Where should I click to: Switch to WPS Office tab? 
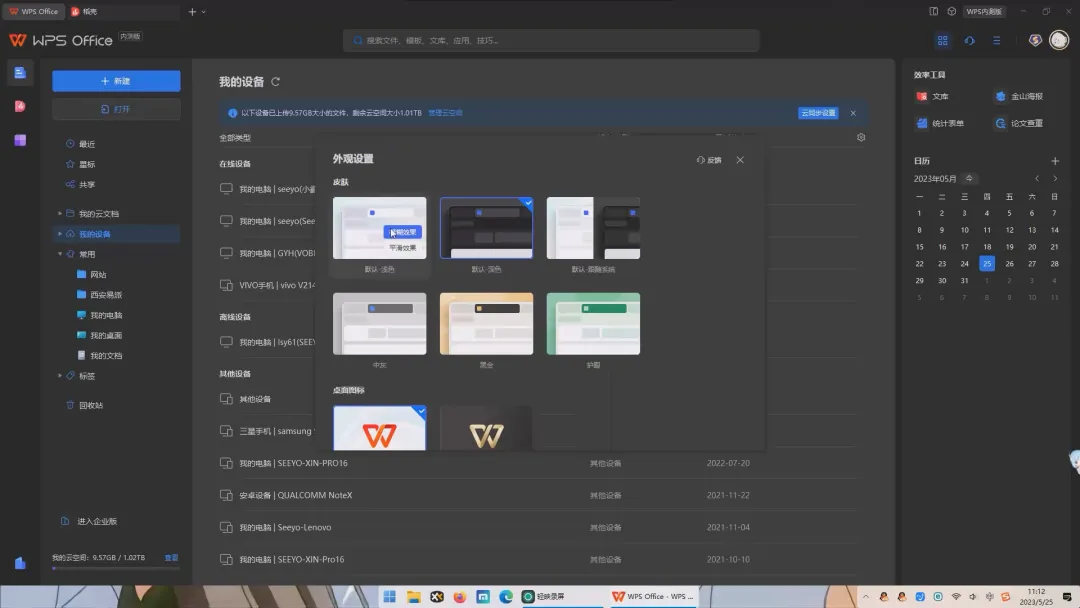point(34,12)
